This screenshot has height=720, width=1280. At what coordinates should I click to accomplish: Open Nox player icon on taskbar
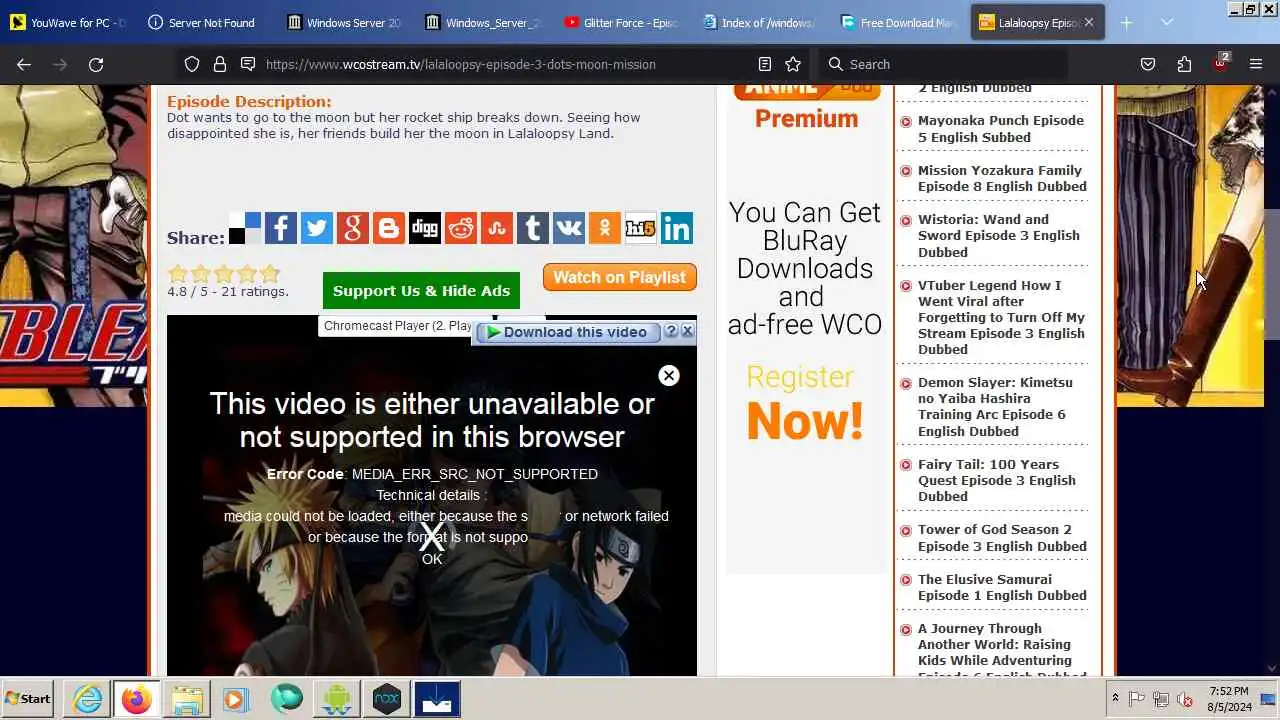pos(386,699)
